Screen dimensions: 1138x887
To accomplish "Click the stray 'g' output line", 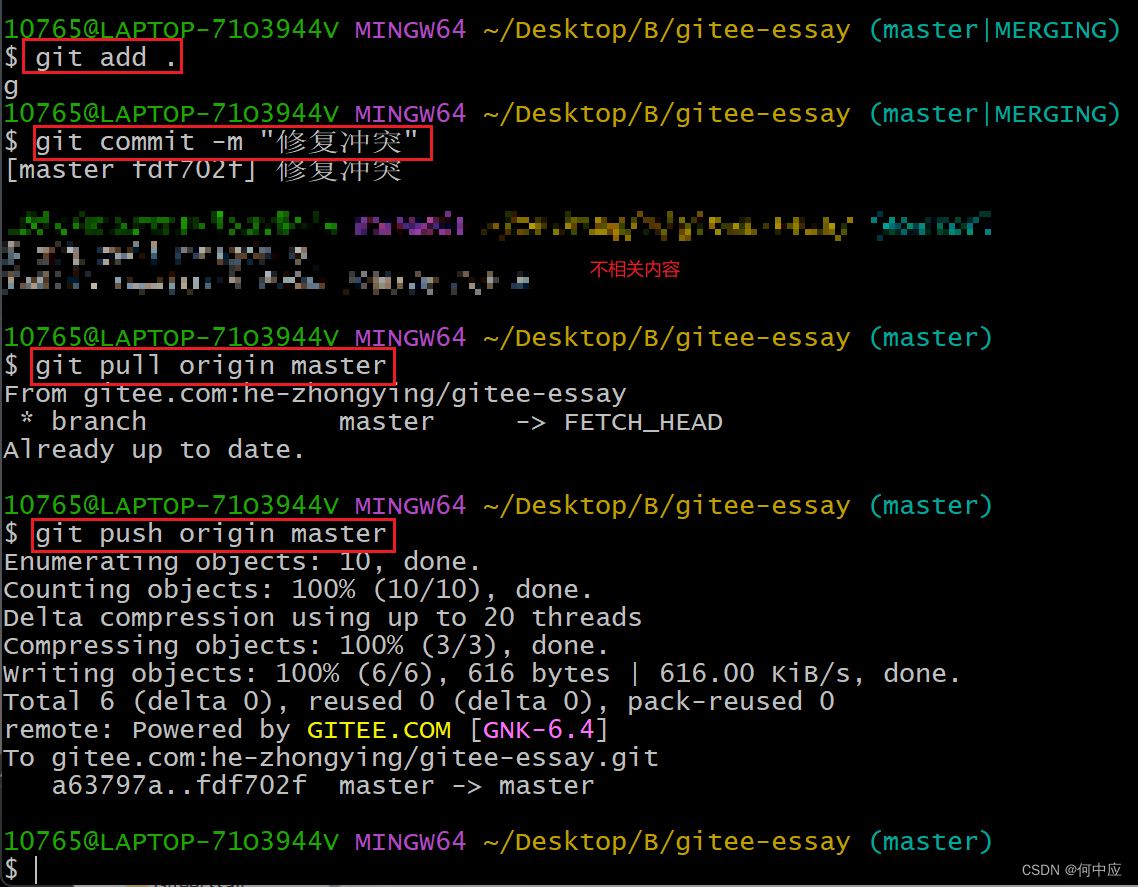I will click(x=11, y=87).
